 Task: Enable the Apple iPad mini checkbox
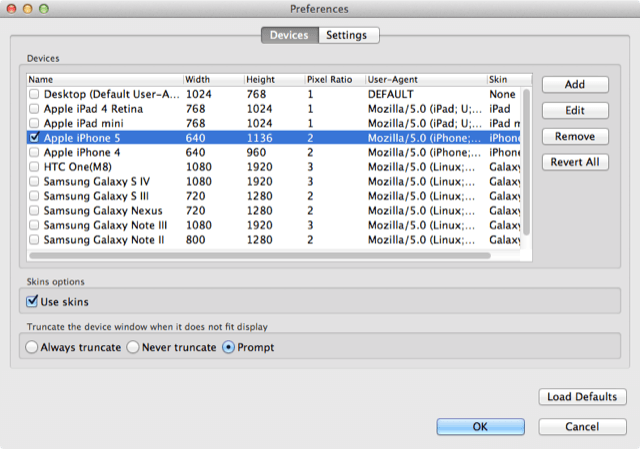click(x=35, y=123)
